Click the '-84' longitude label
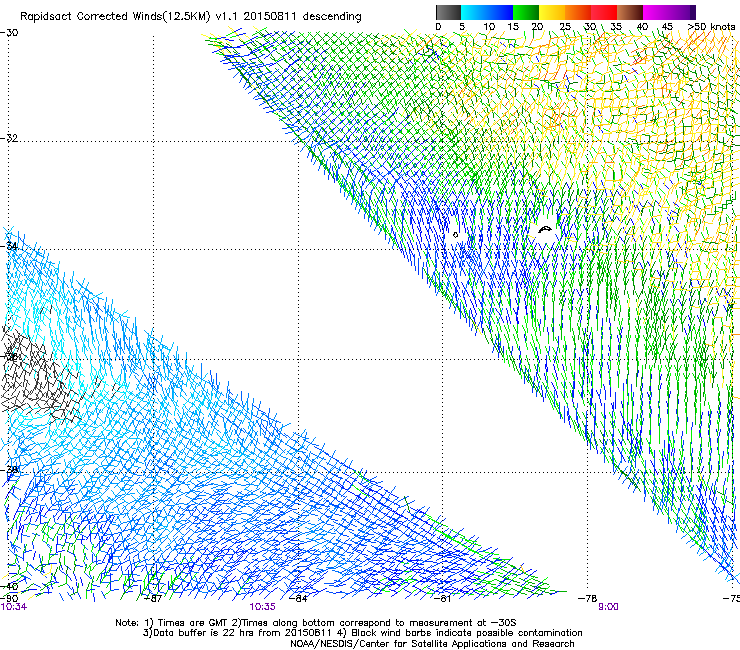Viewport: 740px width, 650px height. [298, 598]
